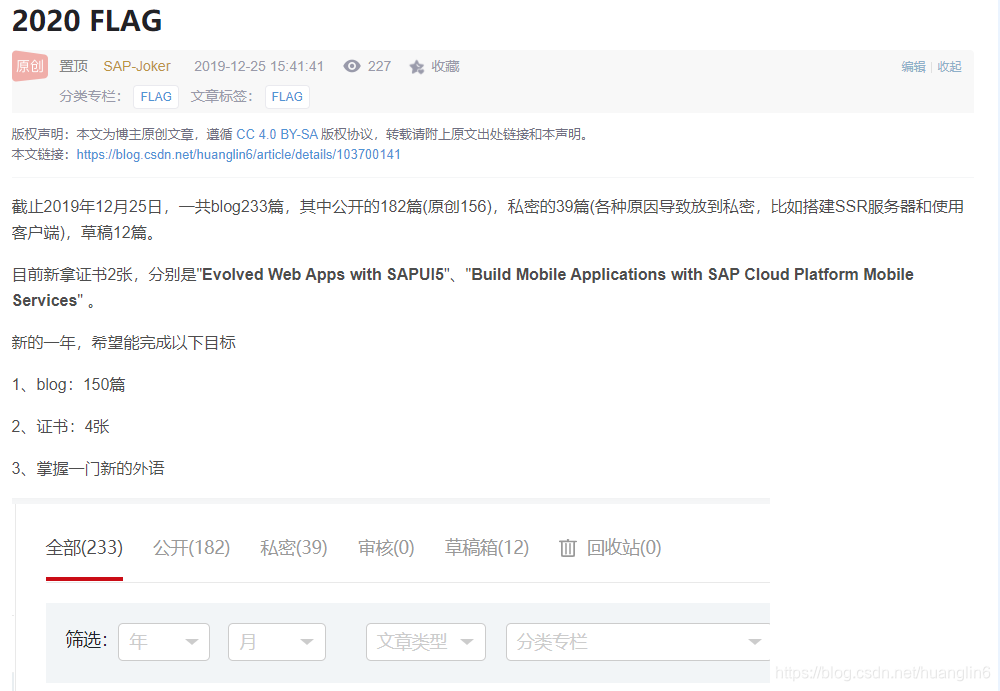Click FLAG category column tag
The width and height of the screenshot is (1000, 691).
[156, 96]
